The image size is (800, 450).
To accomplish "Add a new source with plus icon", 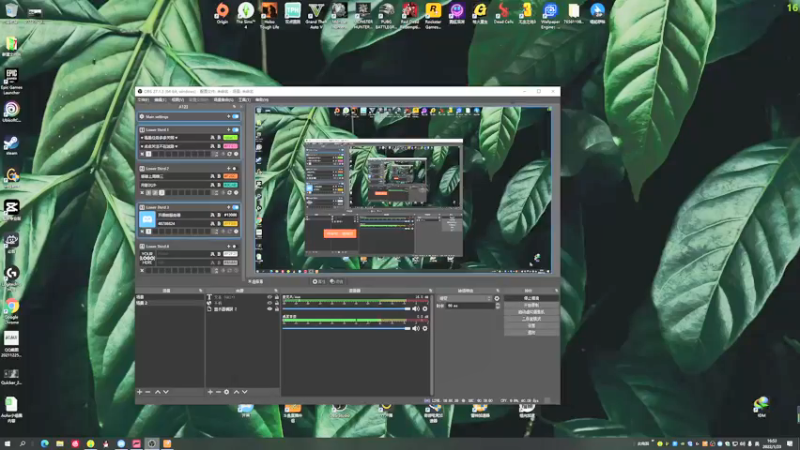I will click(210, 392).
